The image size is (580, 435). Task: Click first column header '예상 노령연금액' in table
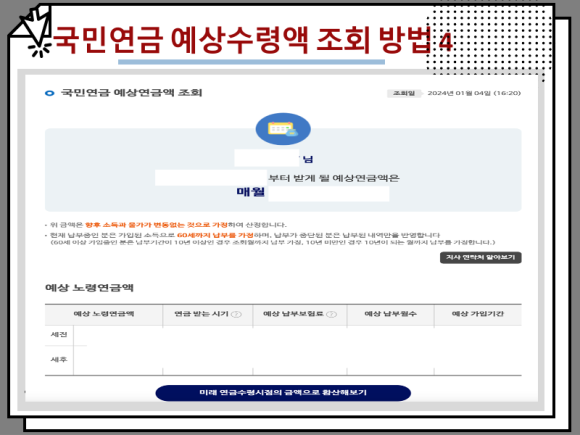coord(104,314)
